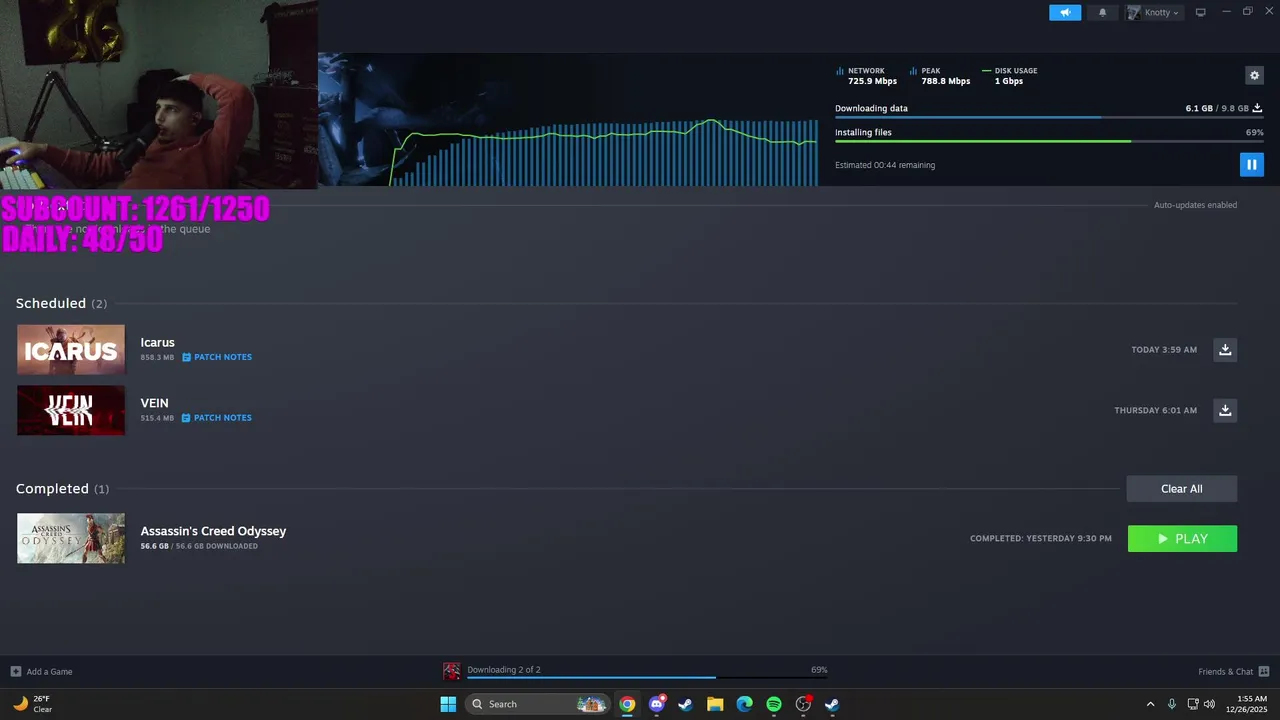Open Google Chrome from taskbar

(627, 704)
